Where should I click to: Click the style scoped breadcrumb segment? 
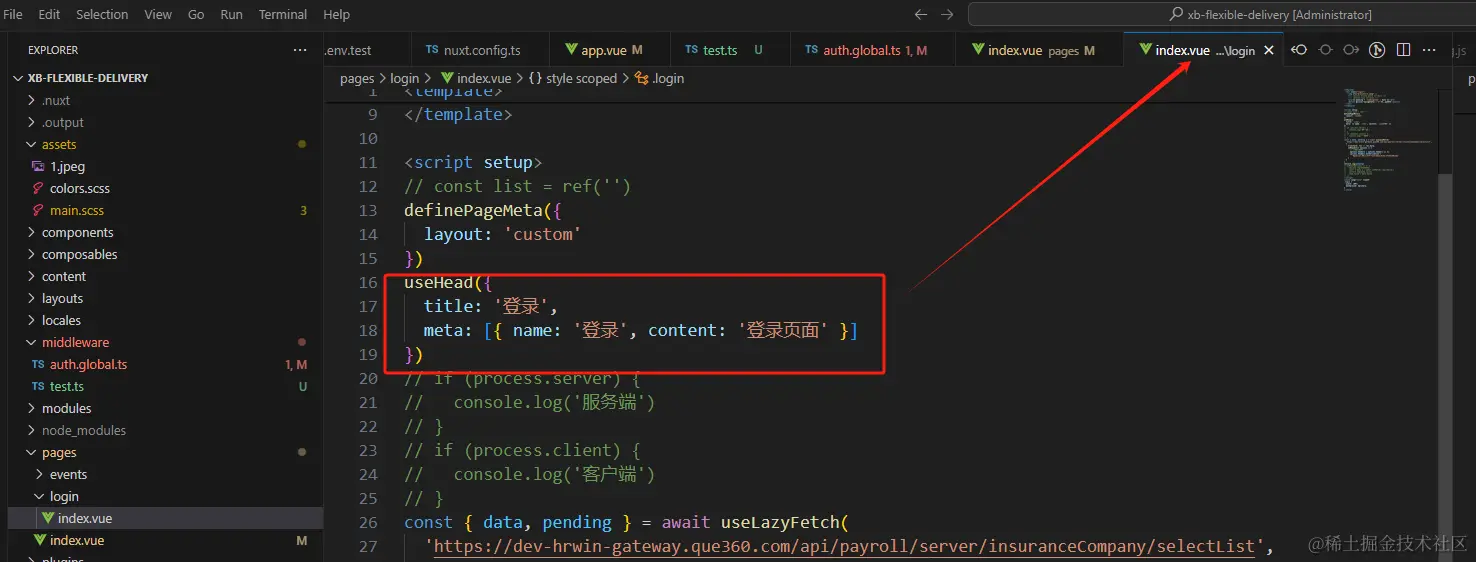(x=573, y=78)
